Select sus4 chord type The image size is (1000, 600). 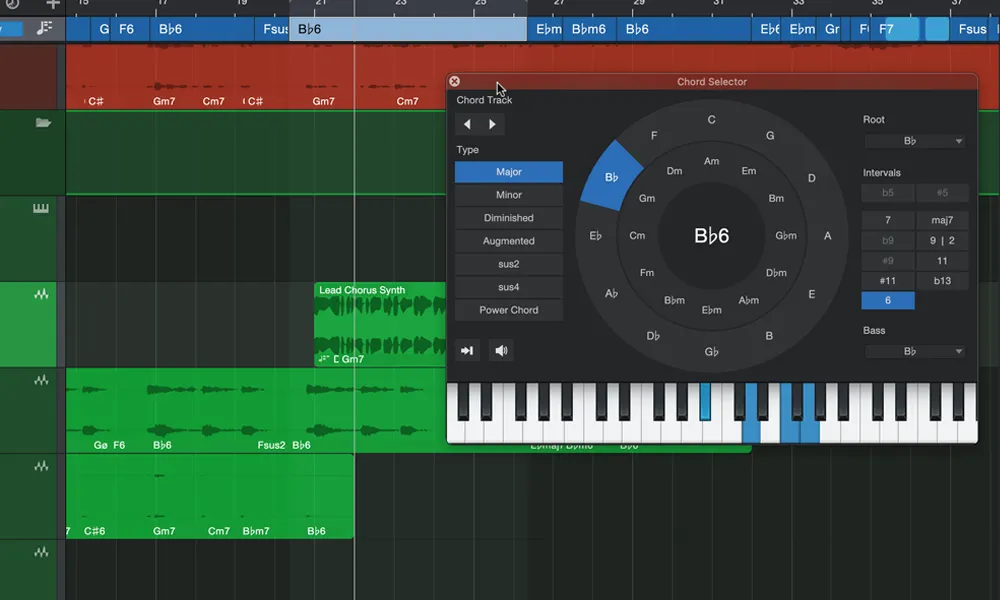coord(509,286)
